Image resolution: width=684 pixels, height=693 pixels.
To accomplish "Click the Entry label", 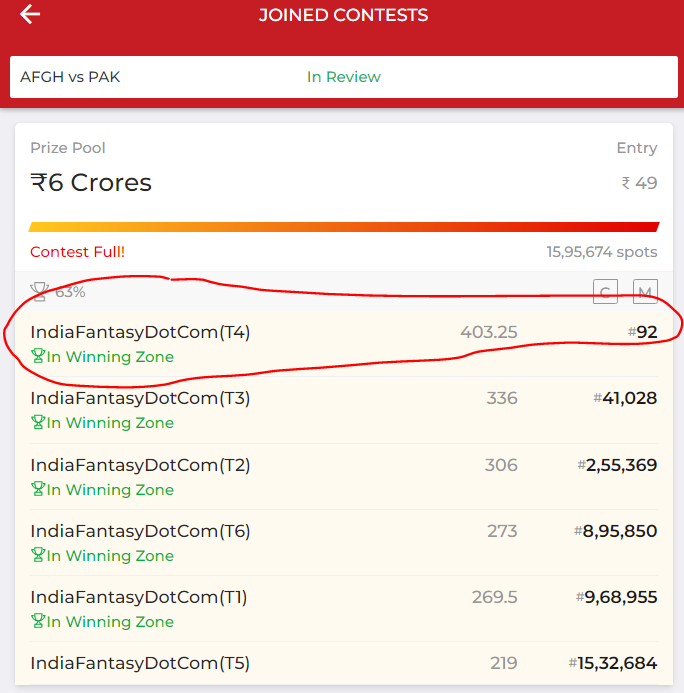I will point(637,148).
